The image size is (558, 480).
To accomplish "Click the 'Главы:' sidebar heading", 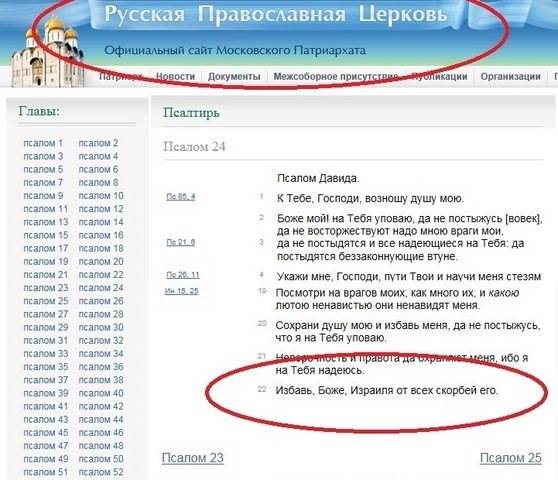I will (x=39, y=111).
